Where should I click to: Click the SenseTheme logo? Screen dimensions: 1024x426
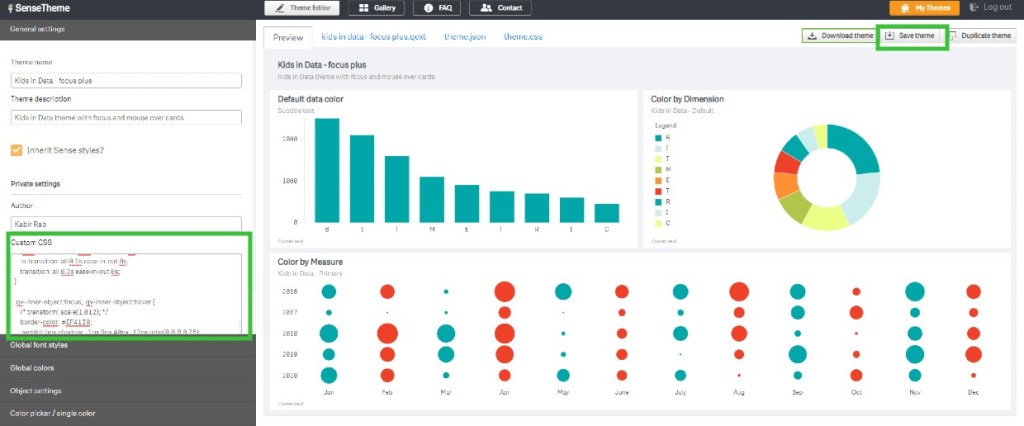[x=38, y=8]
